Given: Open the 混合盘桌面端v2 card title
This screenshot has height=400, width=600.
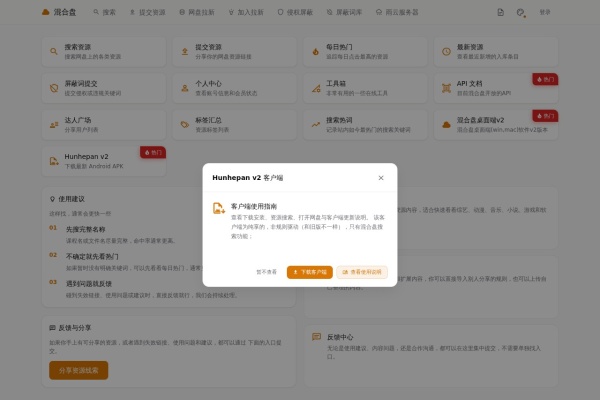Looking at the screenshot, I should pyautogui.click(x=480, y=120).
